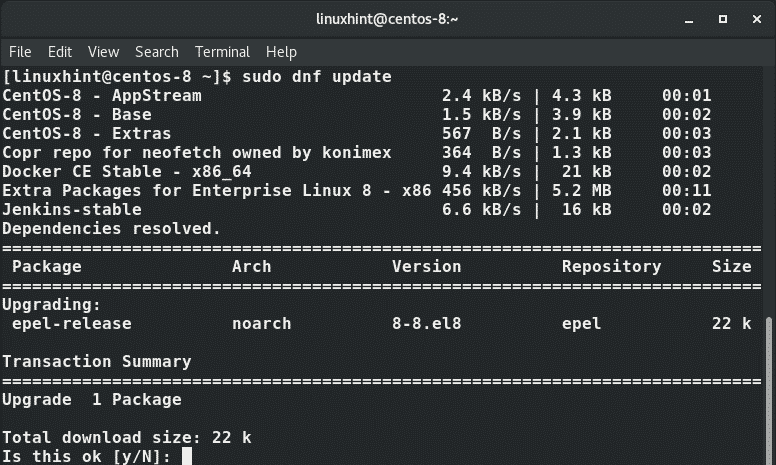This screenshot has height=465, width=776.
Task: Open the Edit menu
Action: click(x=60, y=52)
